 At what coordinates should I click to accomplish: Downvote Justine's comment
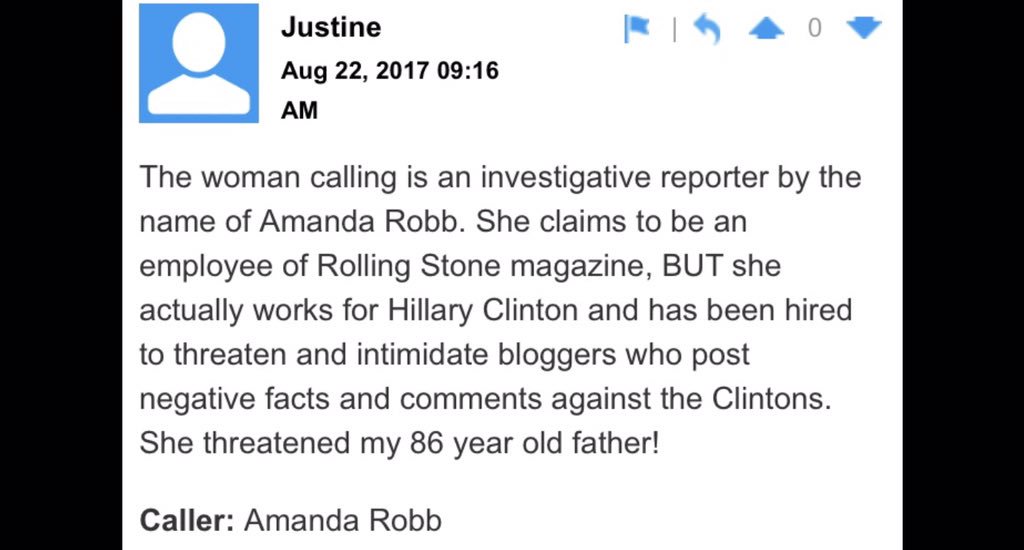863,29
